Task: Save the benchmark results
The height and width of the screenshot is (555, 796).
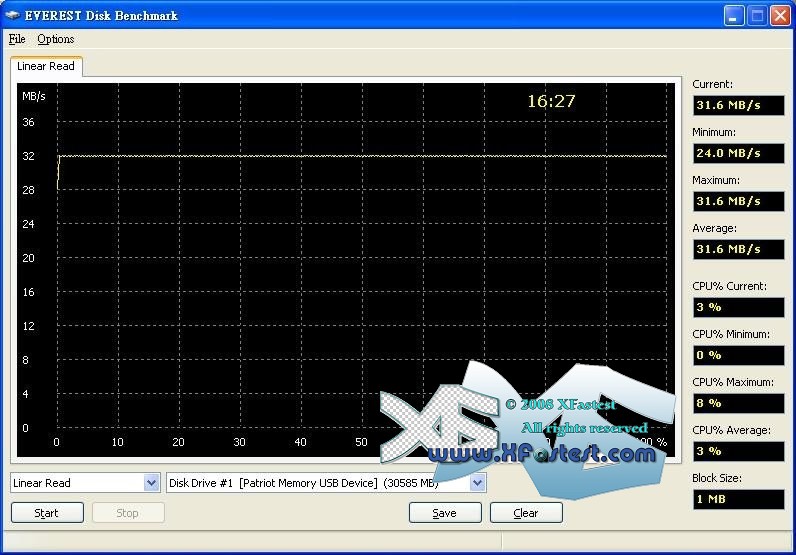Action: [445, 513]
